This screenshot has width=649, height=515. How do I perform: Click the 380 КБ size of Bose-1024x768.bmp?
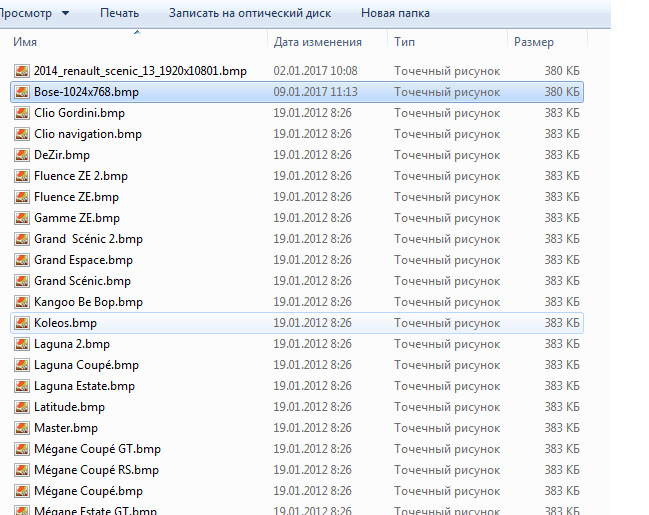[562, 92]
